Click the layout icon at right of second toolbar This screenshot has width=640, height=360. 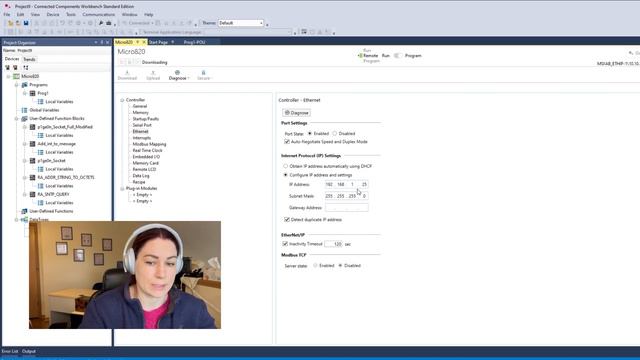point(304,32)
